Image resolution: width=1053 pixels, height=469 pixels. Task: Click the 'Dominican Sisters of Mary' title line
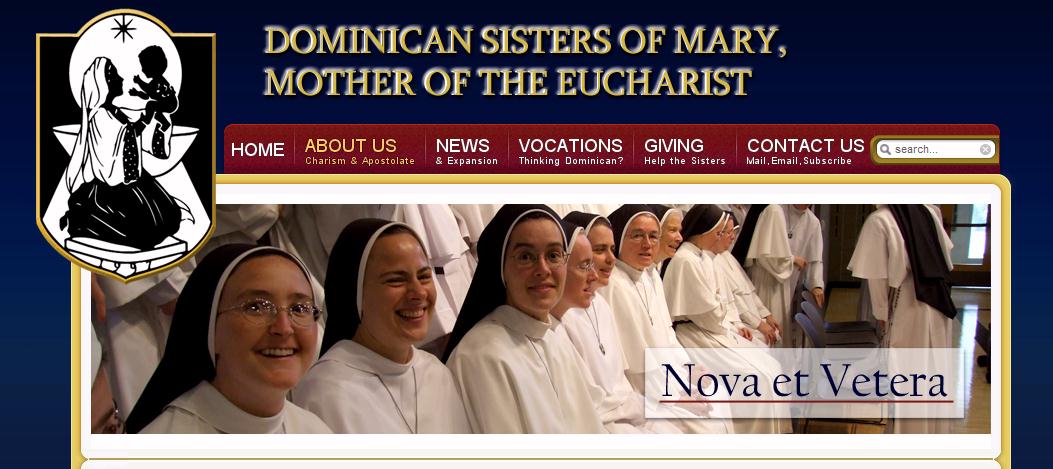tap(525, 40)
